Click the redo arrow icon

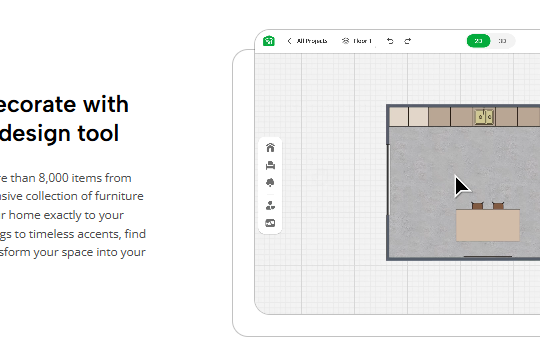[x=408, y=41]
